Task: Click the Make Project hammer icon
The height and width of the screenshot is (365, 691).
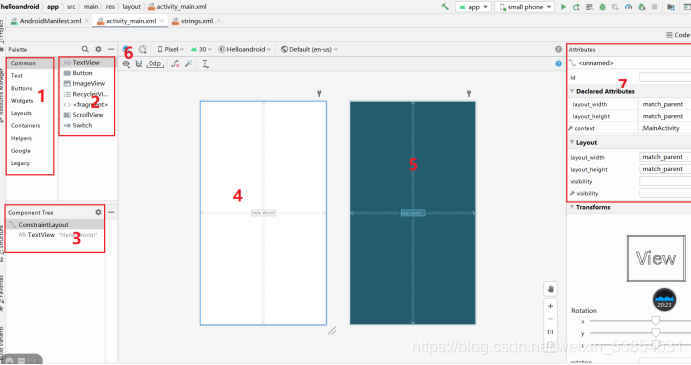Action: [445, 7]
